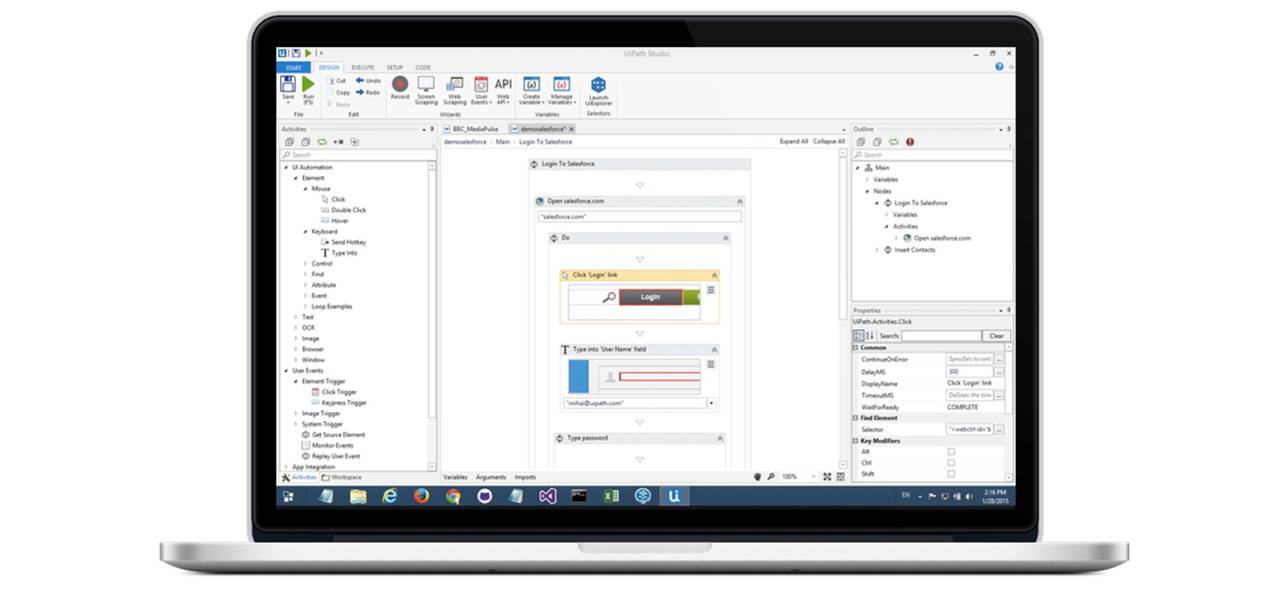Click the "salesforce.com" URL field
Viewport: 1280px width, 597px height.
639,216
